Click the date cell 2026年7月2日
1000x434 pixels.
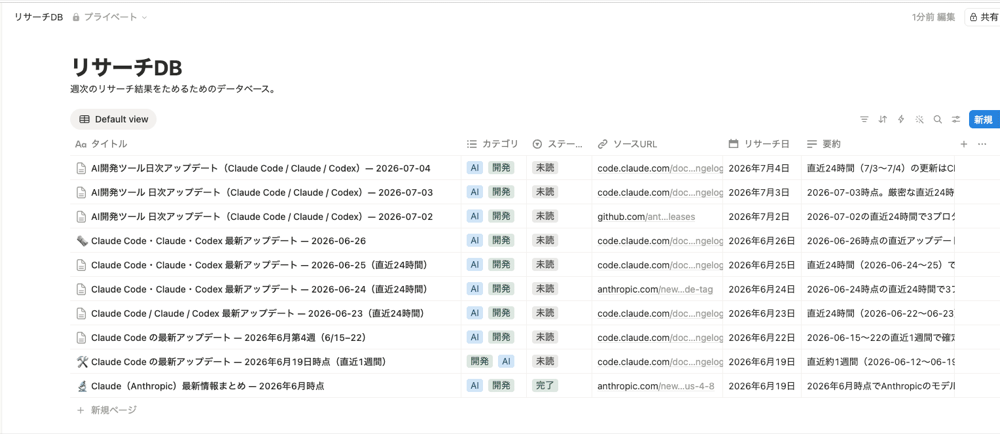click(x=761, y=217)
